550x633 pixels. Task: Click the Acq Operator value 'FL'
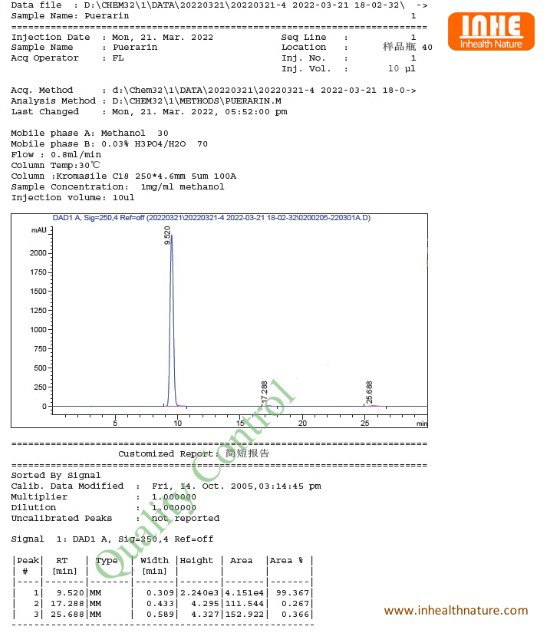(118, 58)
